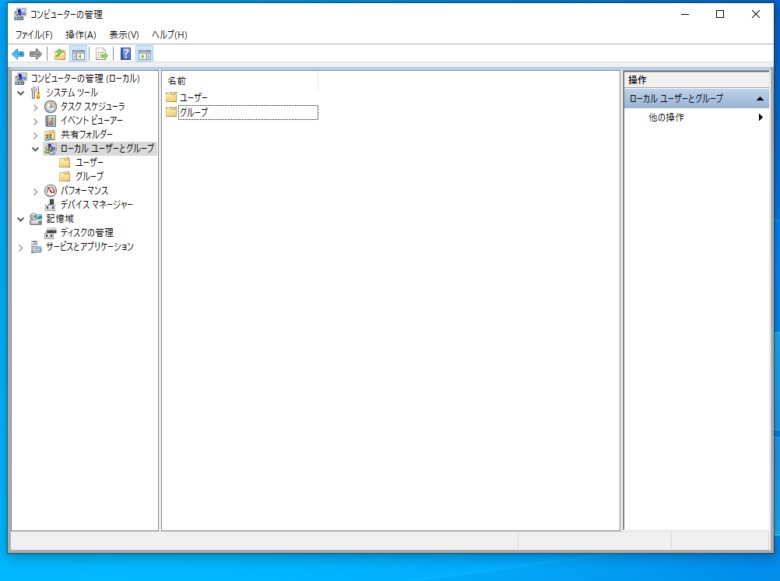Toggle the action pane toolbar icon
Image resolution: width=780 pixels, height=581 pixels.
(x=144, y=54)
